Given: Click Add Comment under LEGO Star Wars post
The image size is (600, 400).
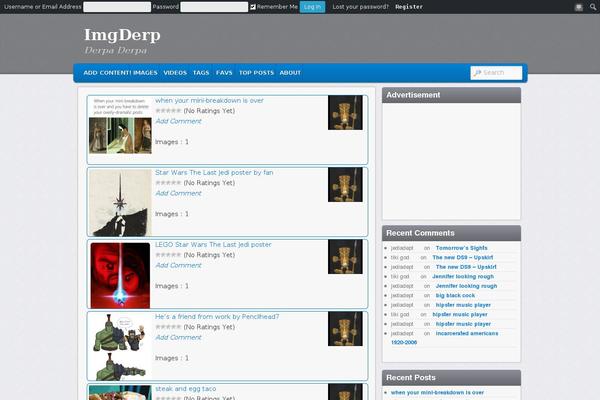Looking at the screenshot, I should click(178, 265).
